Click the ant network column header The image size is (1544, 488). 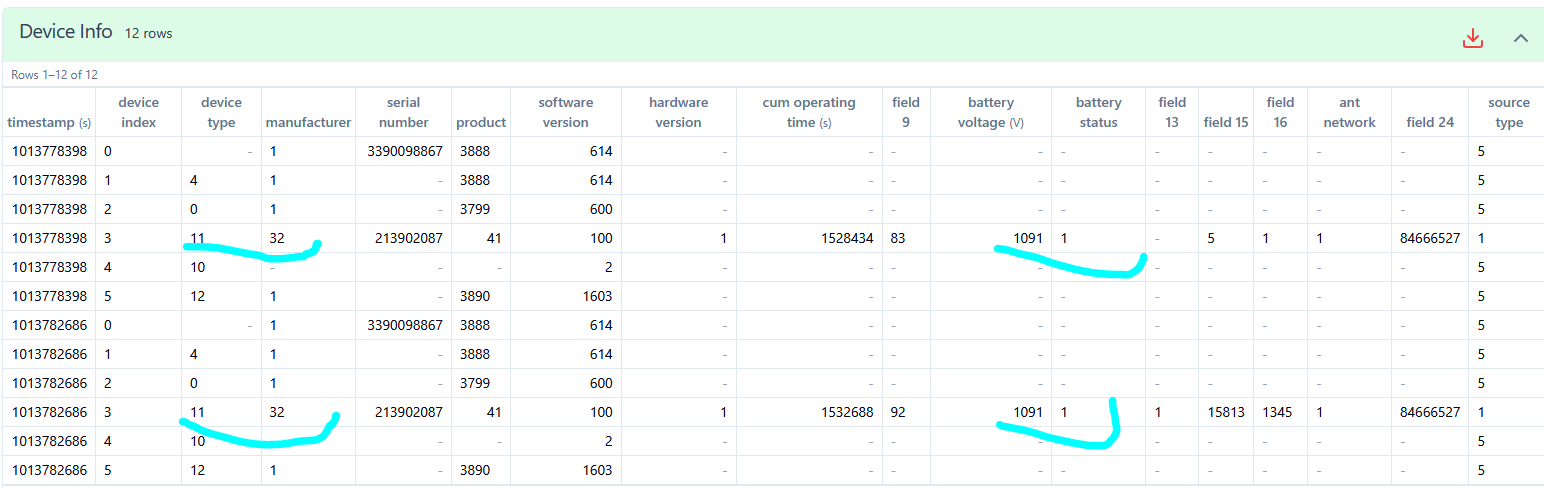(x=1349, y=112)
